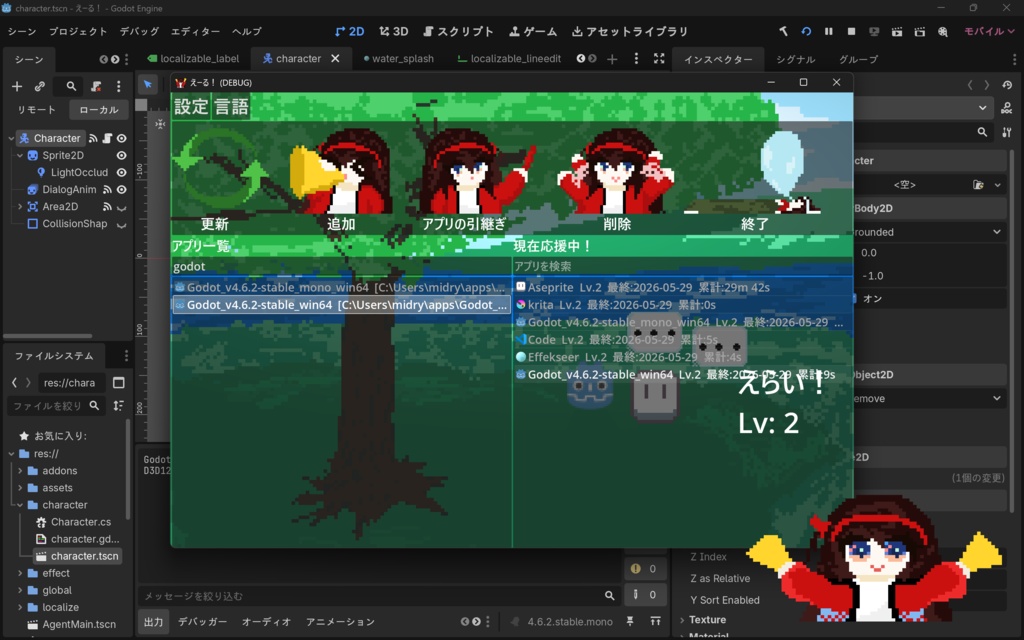Image resolution: width=1024 pixels, height=640 pixels.
Task: Toggle LightOcclud node visibility eye
Action: point(121,172)
